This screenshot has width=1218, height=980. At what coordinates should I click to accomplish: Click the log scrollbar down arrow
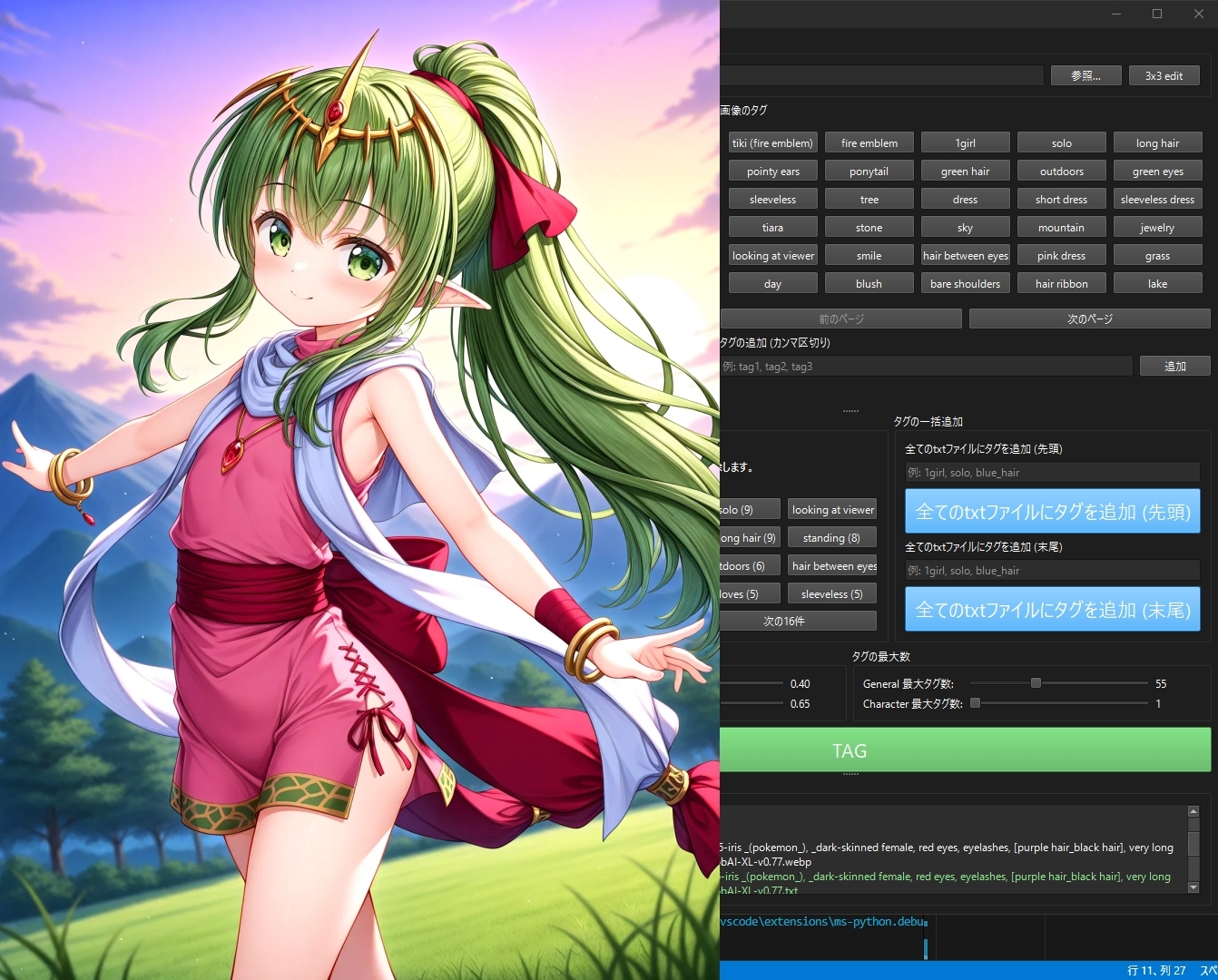pos(1193,887)
